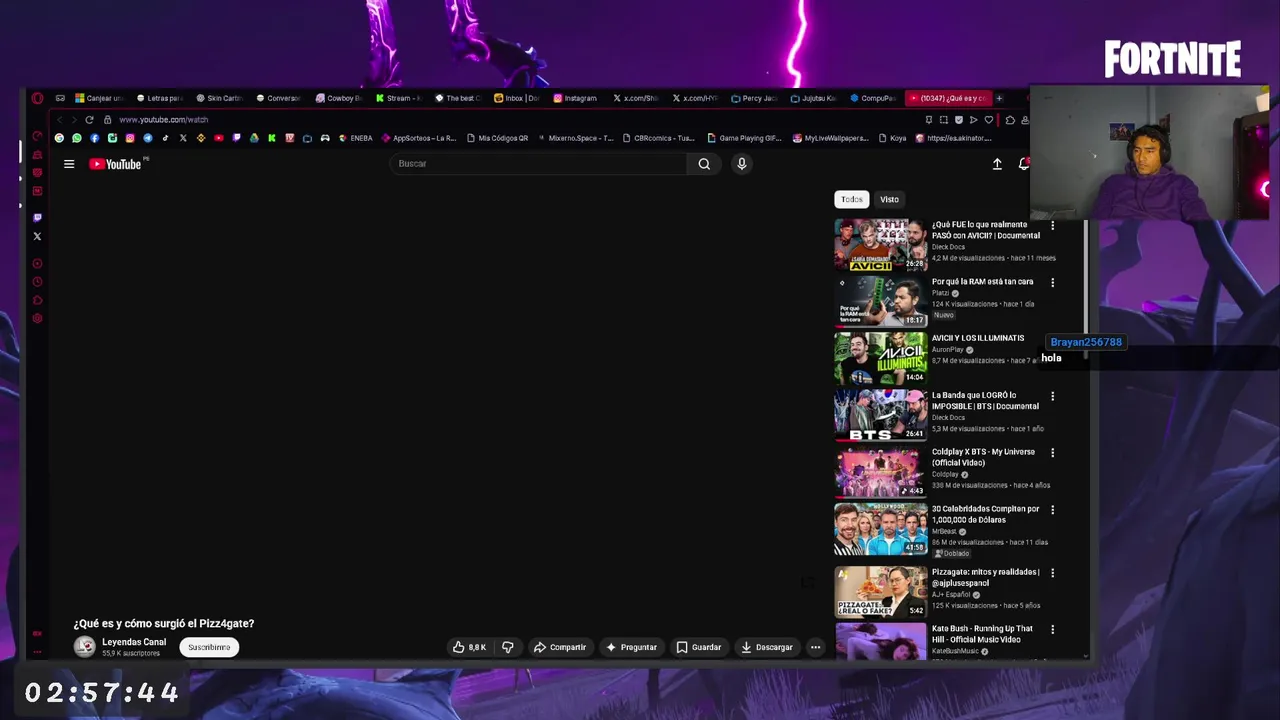Open the AppSorteos bookmark
Image resolution: width=1280 pixels, height=720 pixels.
(x=419, y=138)
